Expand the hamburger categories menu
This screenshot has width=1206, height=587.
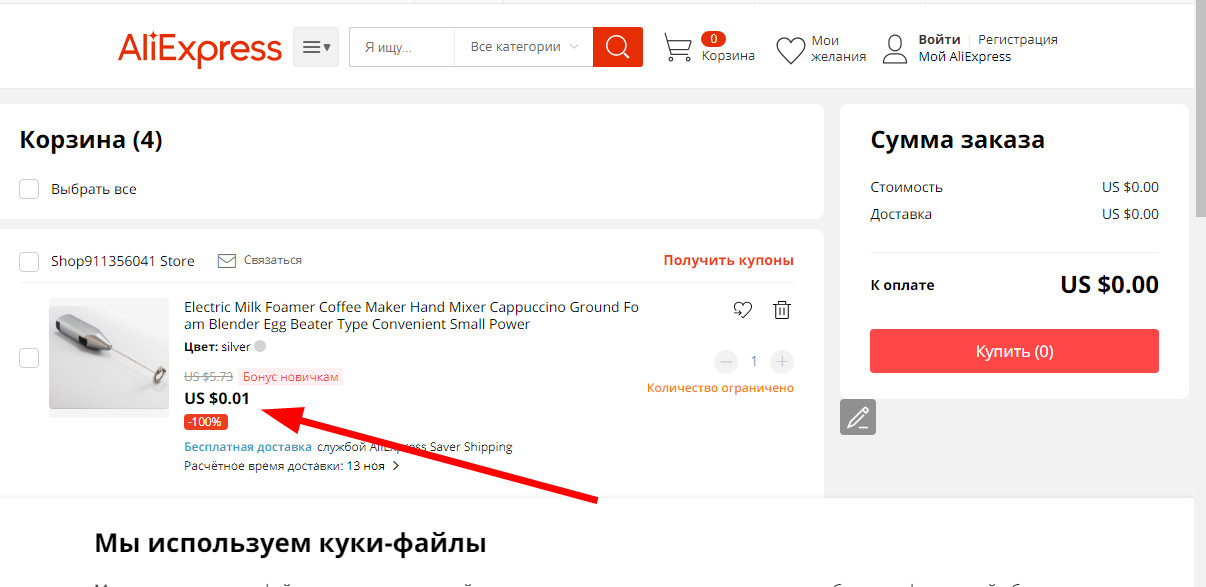pyautogui.click(x=316, y=47)
